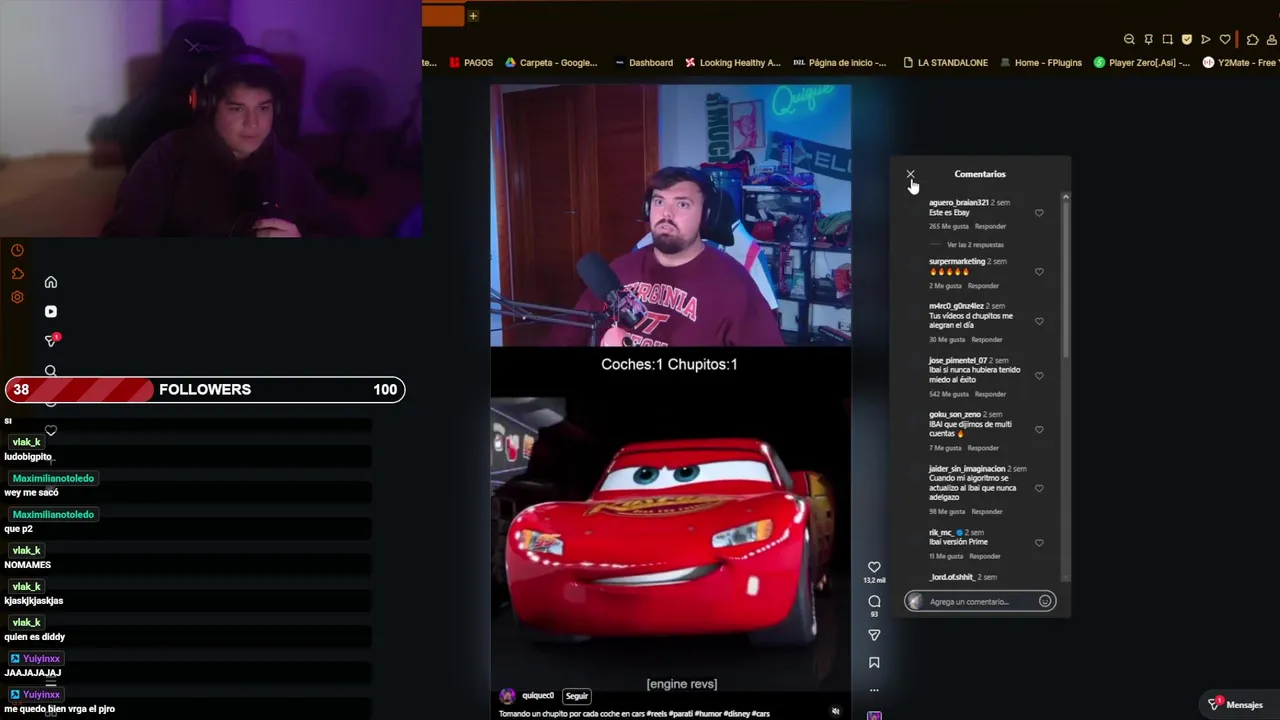Open a new browser tab

(473, 15)
